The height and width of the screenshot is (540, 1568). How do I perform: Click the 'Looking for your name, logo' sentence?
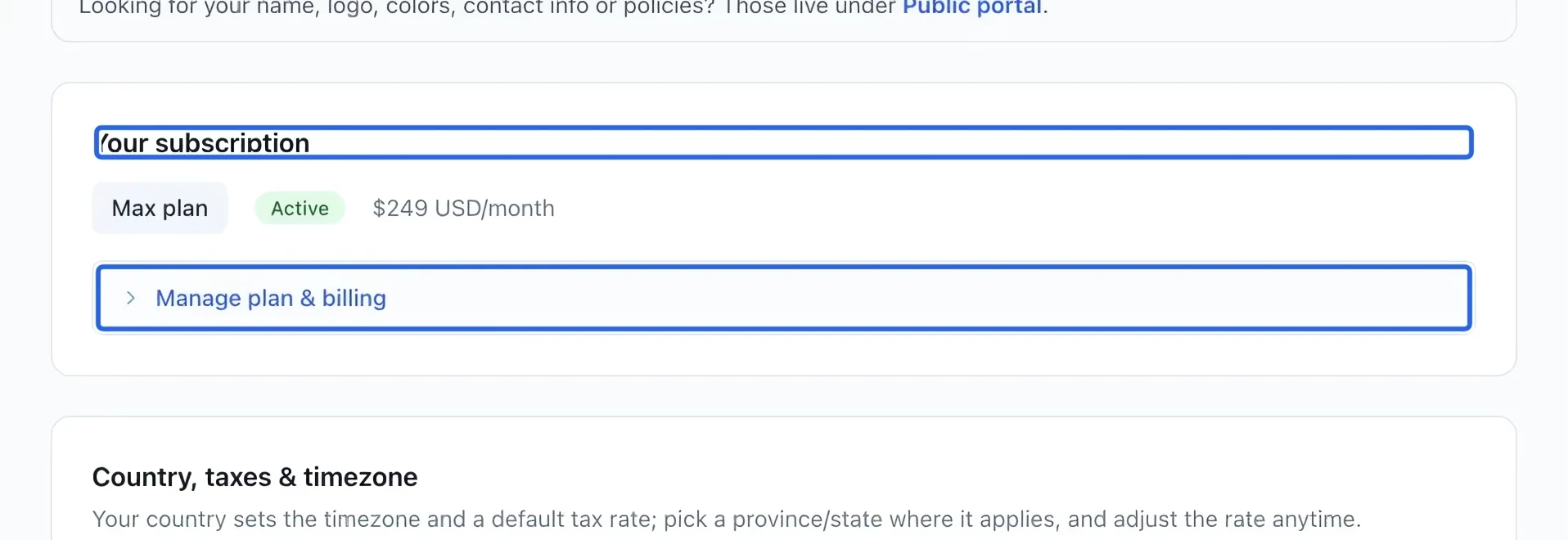(563, 8)
